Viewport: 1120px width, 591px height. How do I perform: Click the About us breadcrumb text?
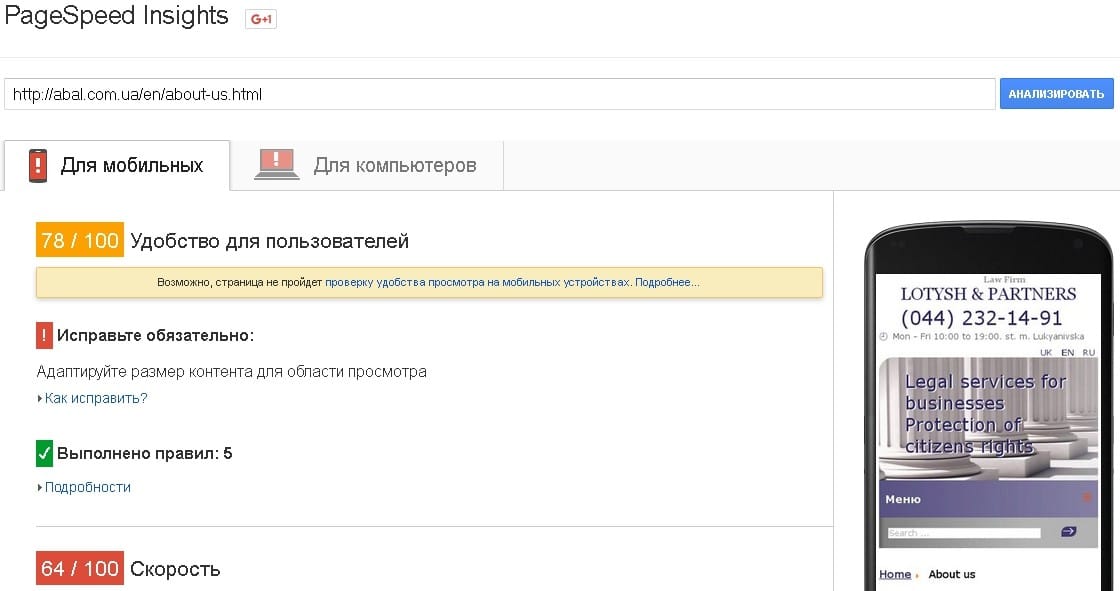(951, 575)
